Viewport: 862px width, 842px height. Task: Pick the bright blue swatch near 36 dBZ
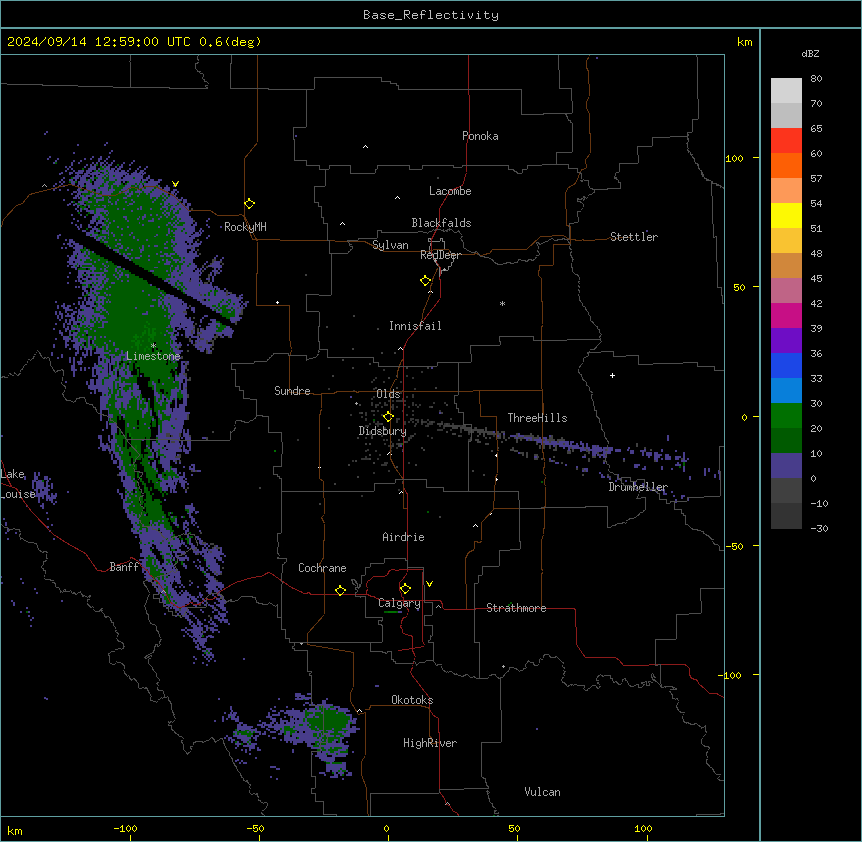[786, 365]
